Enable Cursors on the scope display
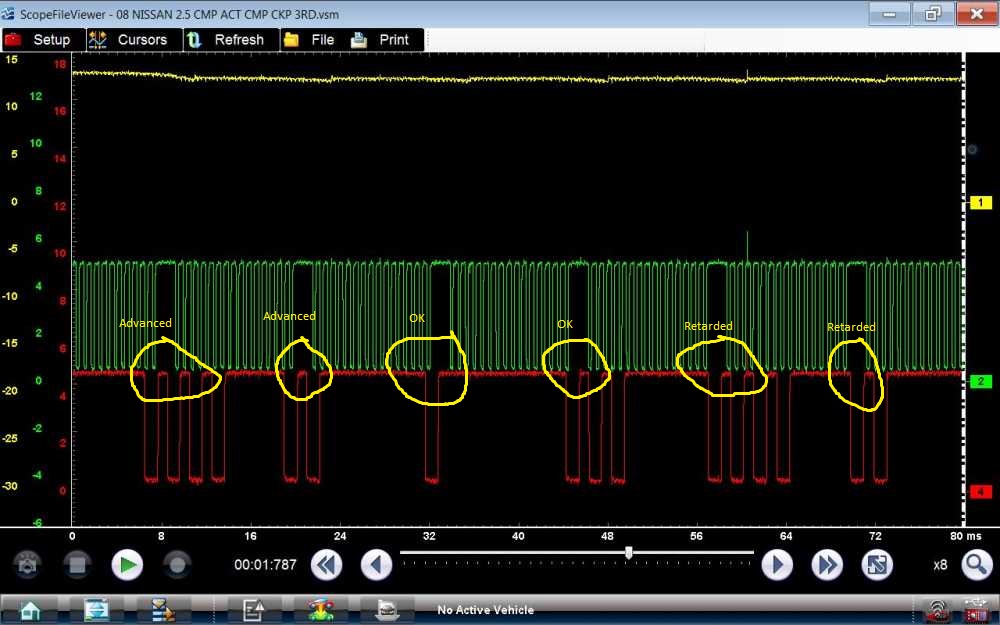The width and height of the screenshot is (1000, 625). coord(129,40)
